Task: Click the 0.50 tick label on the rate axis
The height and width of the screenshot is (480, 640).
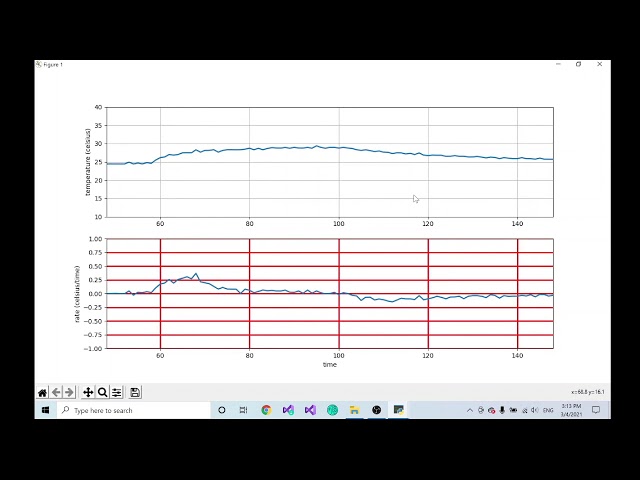Action: click(95, 267)
